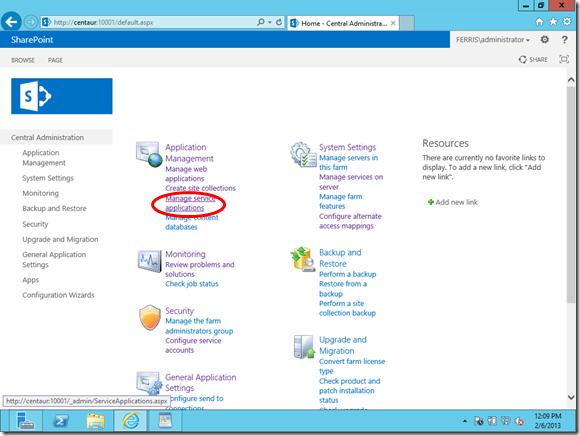This screenshot has width=580, height=436.
Task: Open the BROWSE ribbon tab
Action: [23, 60]
